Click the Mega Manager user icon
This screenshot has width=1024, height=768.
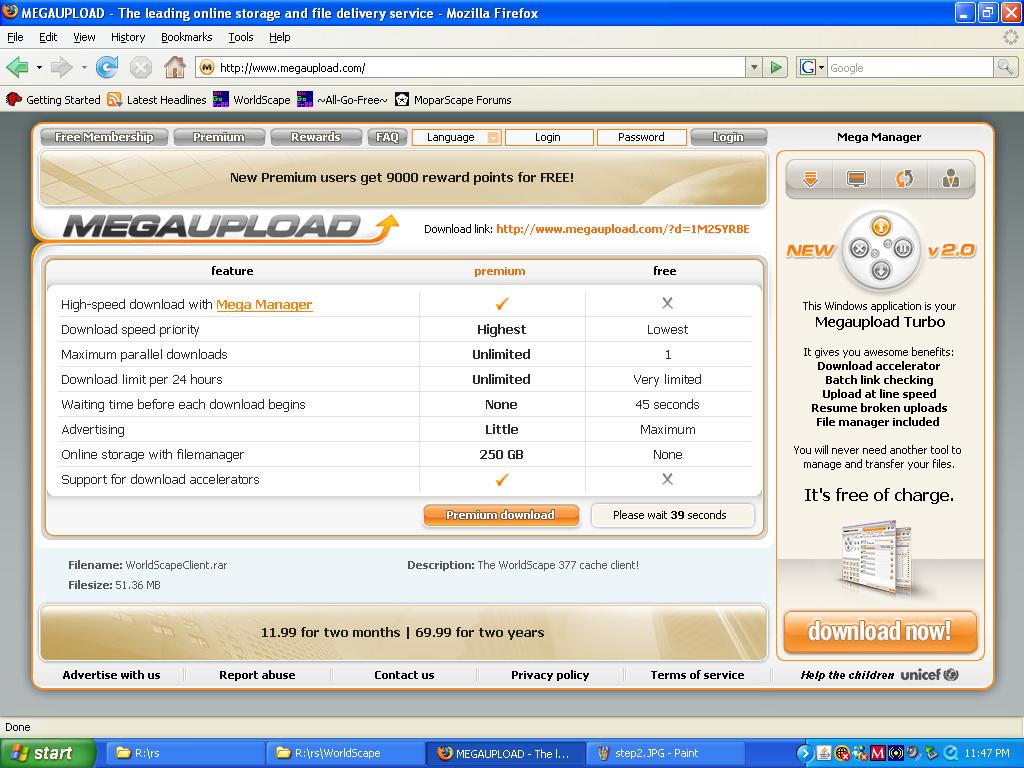click(x=951, y=178)
